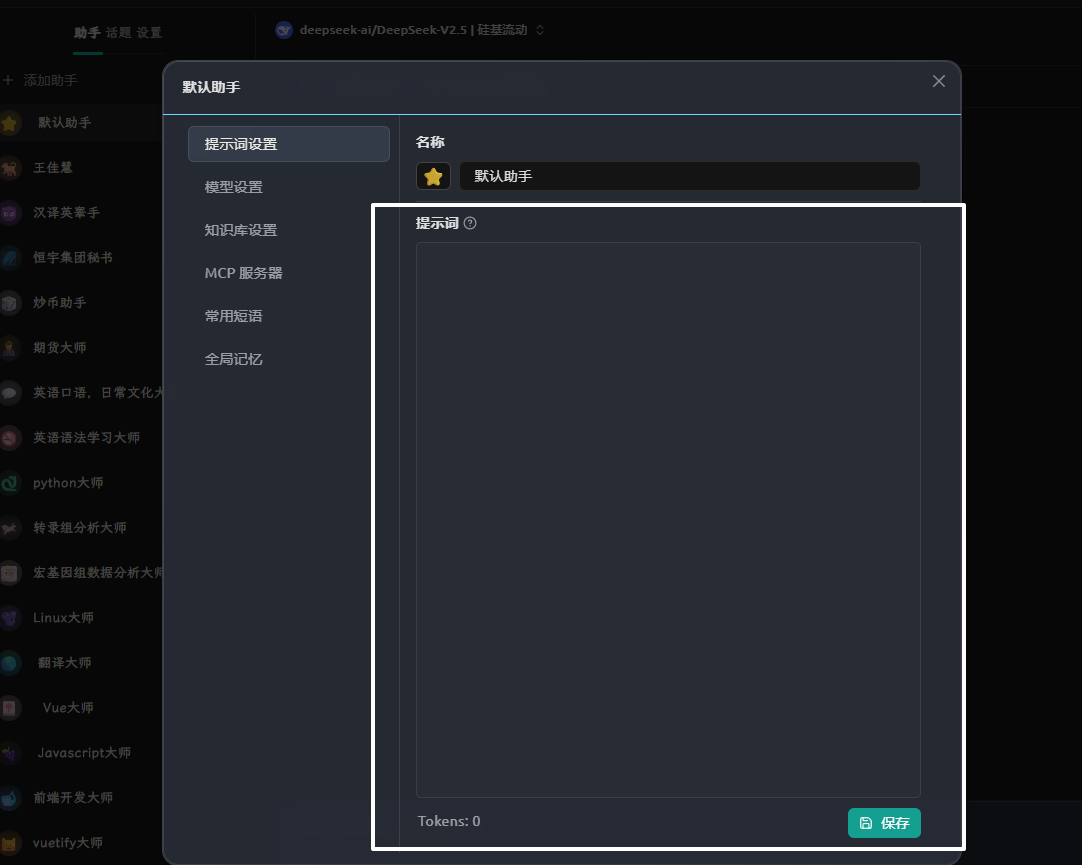Close the 默认助手 settings dialog
The height and width of the screenshot is (865, 1082).
pos(938,81)
